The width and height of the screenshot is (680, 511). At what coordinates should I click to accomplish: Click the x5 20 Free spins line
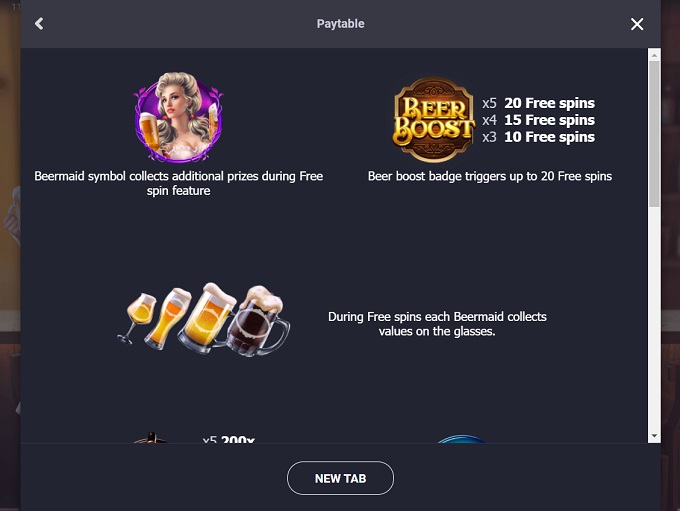coord(538,103)
